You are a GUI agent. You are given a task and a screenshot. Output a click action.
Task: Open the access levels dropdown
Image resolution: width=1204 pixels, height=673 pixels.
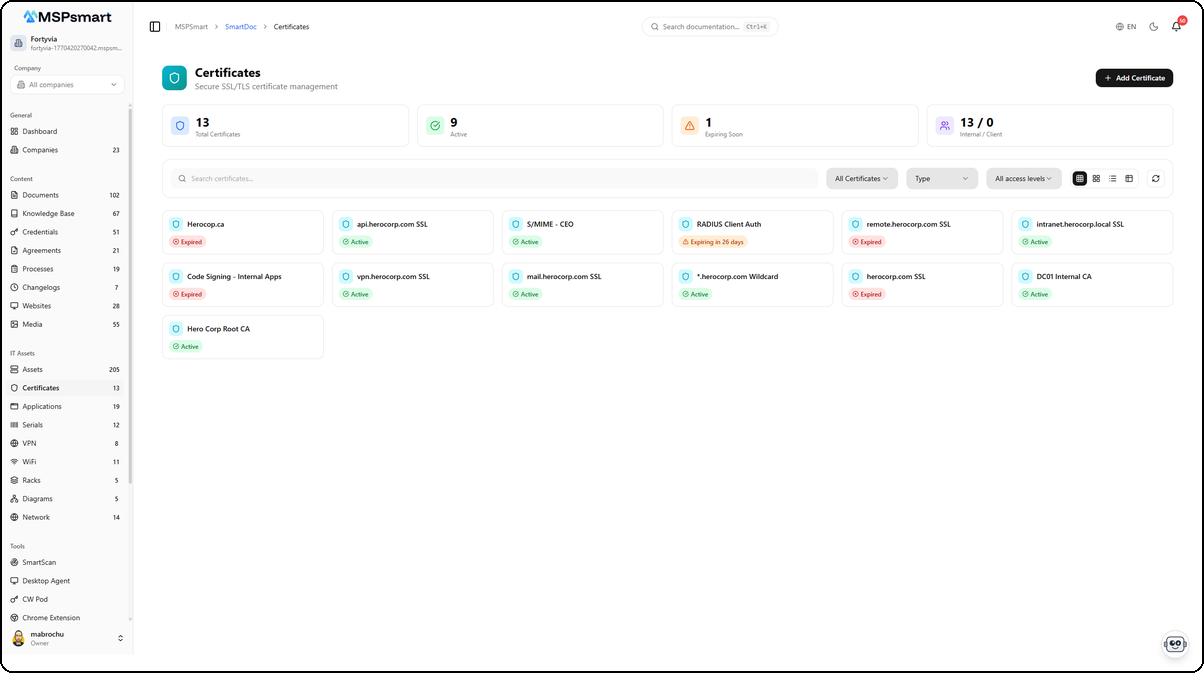click(x=1023, y=178)
